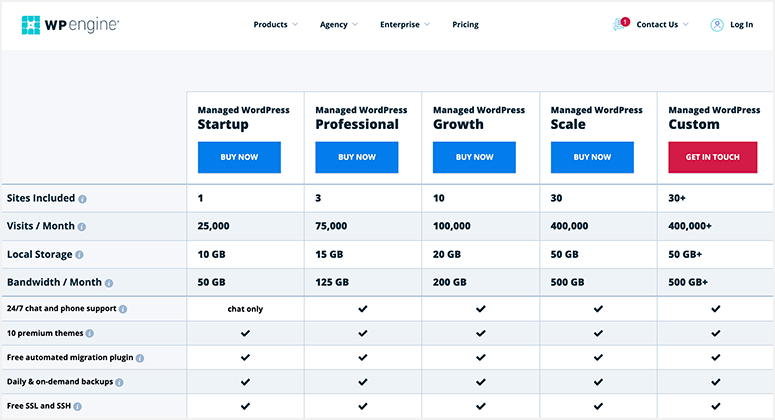Click Scale checkmark for migration plugin
The width and height of the screenshot is (775, 420).
[598, 357]
